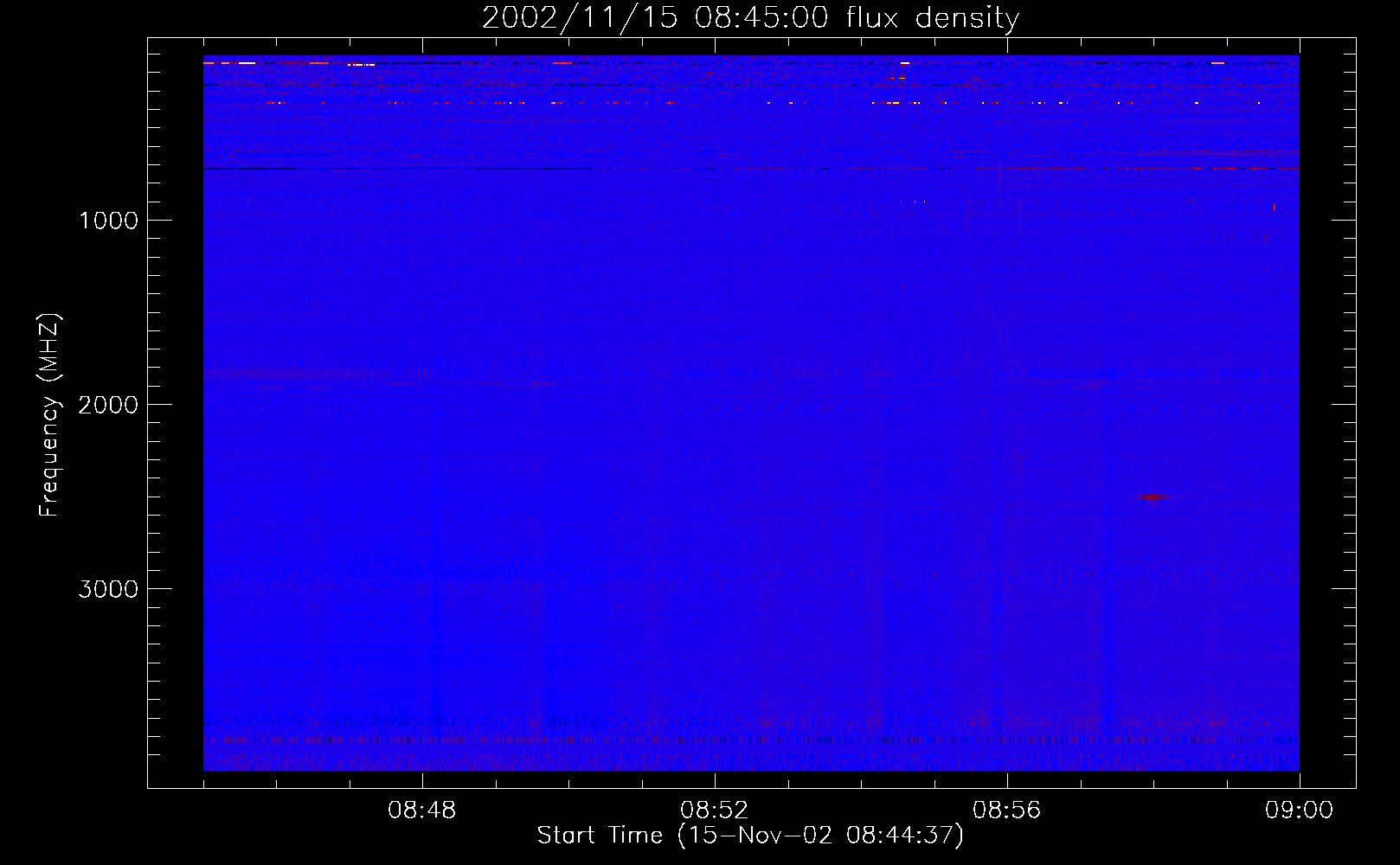Click the 08:52 time tick label
Screen dimensions: 1400x865
click(x=715, y=811)
